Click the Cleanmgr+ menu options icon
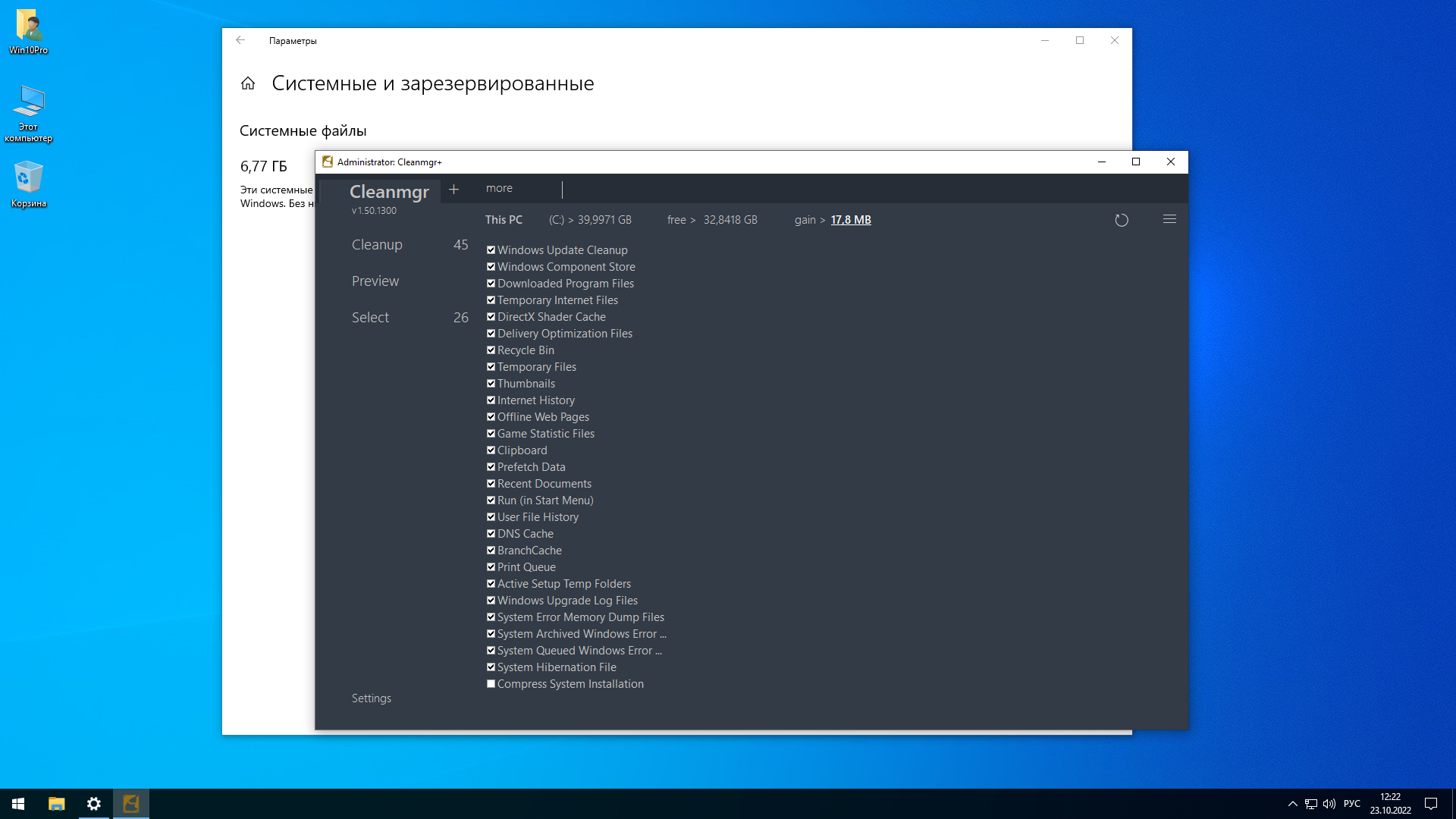The height and width of the screenshot is (819, 1456). point(1169,219)
